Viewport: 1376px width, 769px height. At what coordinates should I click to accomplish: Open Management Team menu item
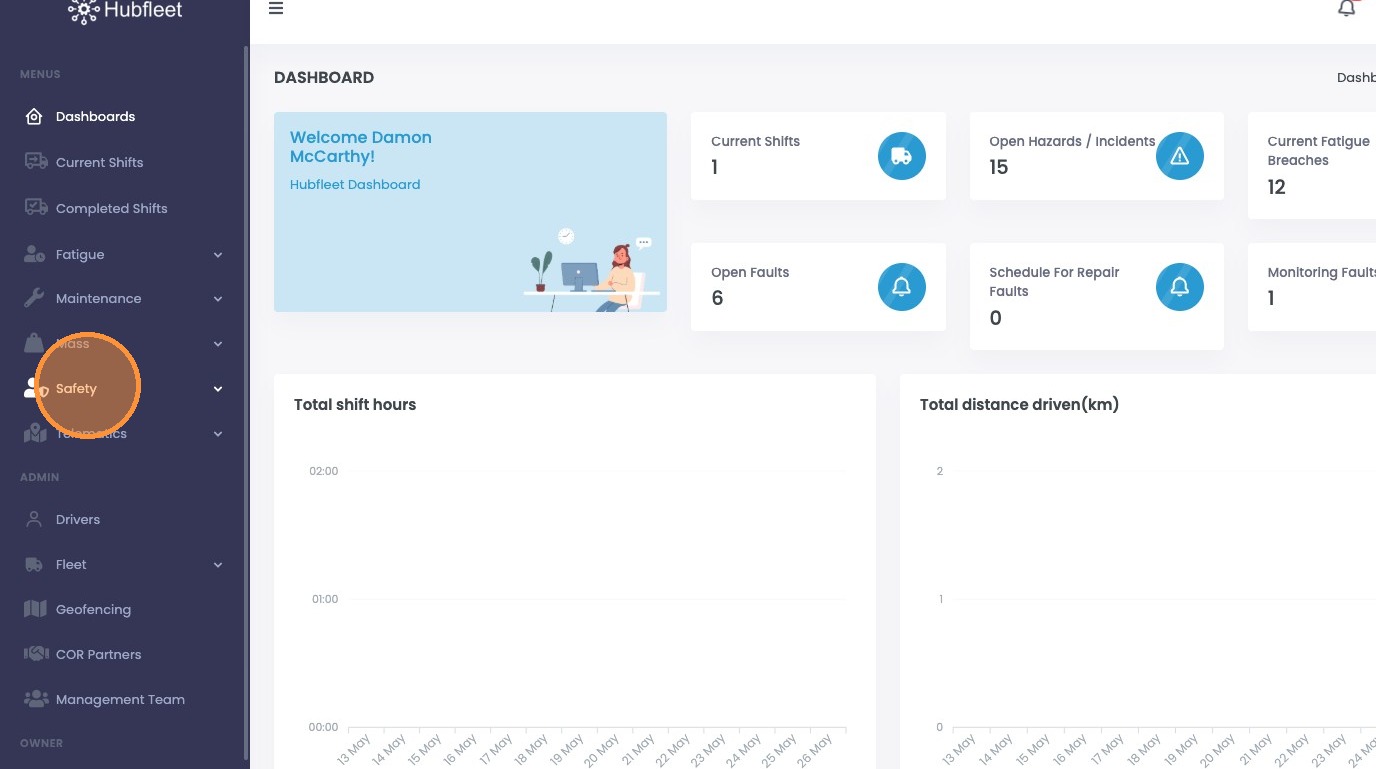pyautogui.click(x=122, y=700)
